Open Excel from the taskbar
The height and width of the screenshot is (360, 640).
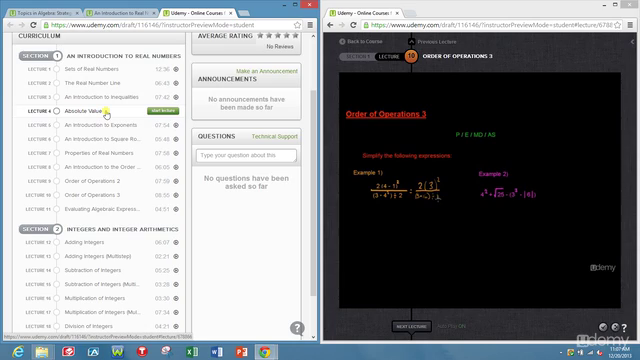(x=192, y=351)
